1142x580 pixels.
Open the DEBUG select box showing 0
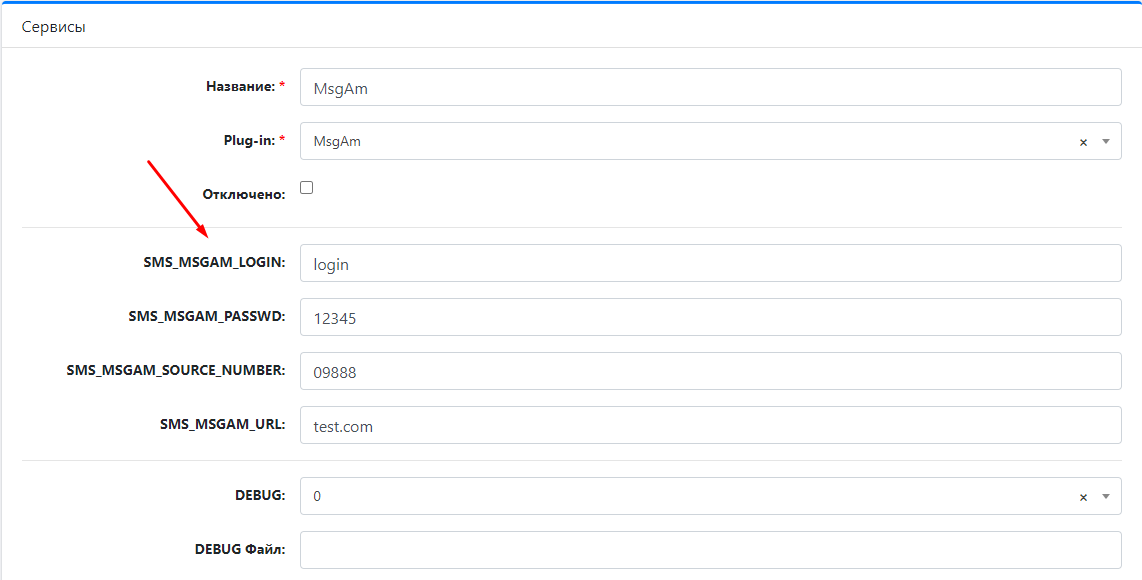[x=710, y=496]
